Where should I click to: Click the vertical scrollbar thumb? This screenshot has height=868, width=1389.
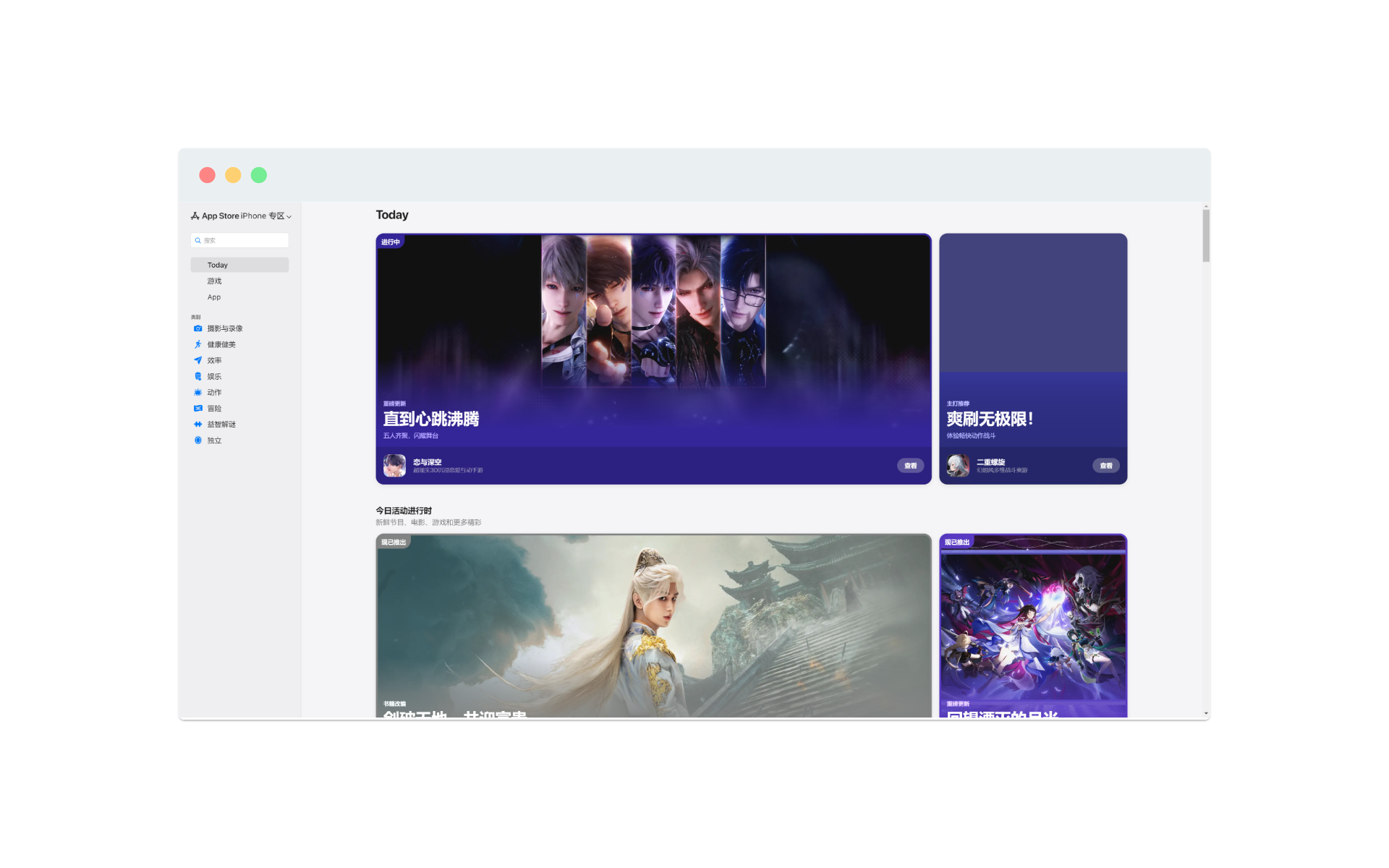pos(1205,235)
